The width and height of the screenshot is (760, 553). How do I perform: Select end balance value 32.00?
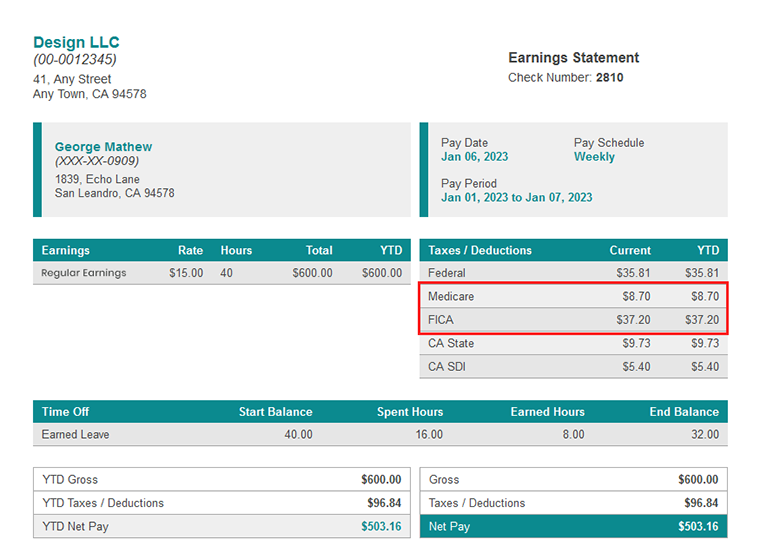click(x=705, y=434)
